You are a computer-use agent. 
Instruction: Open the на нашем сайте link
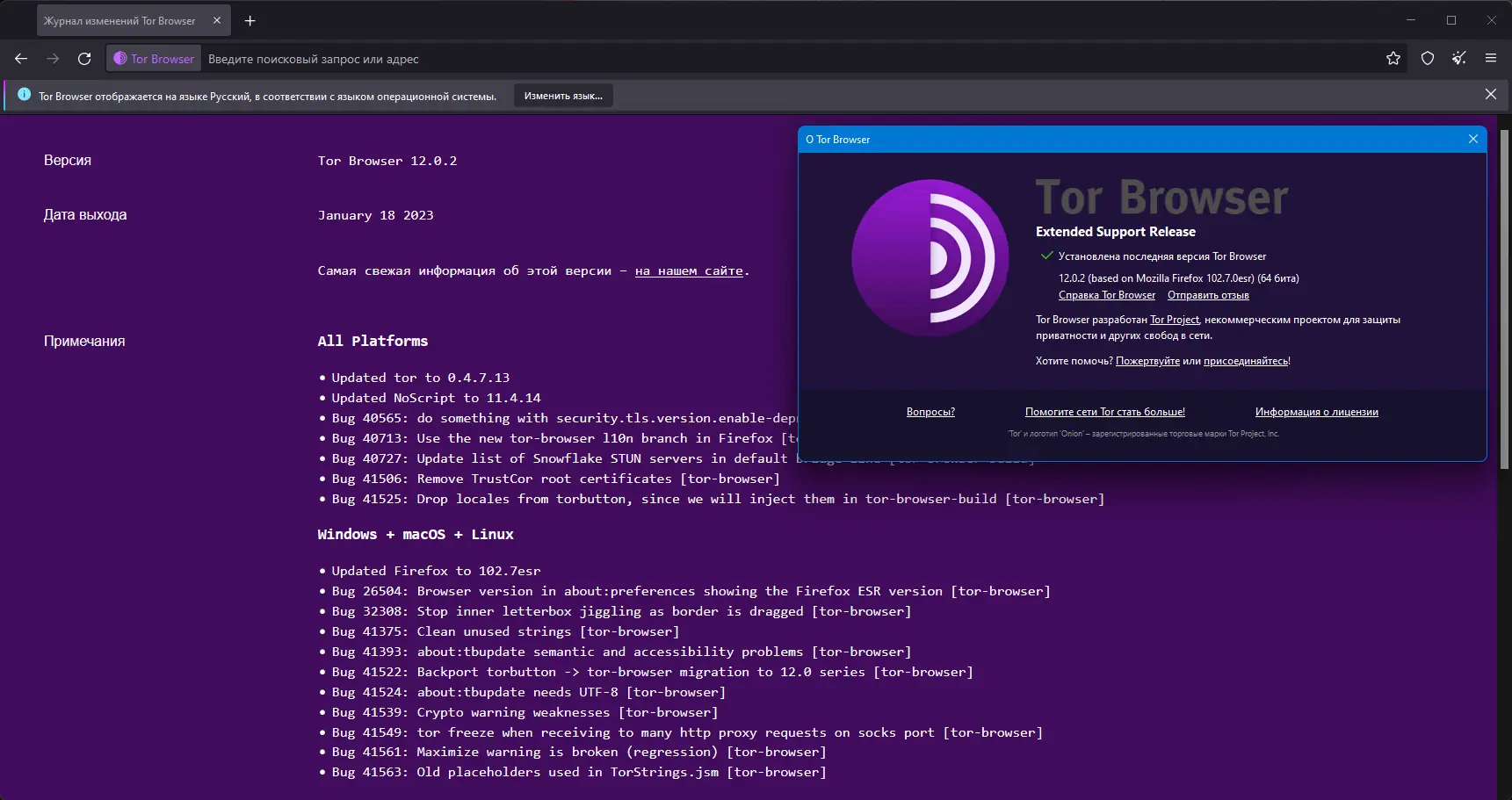click(x=689, y=270)
